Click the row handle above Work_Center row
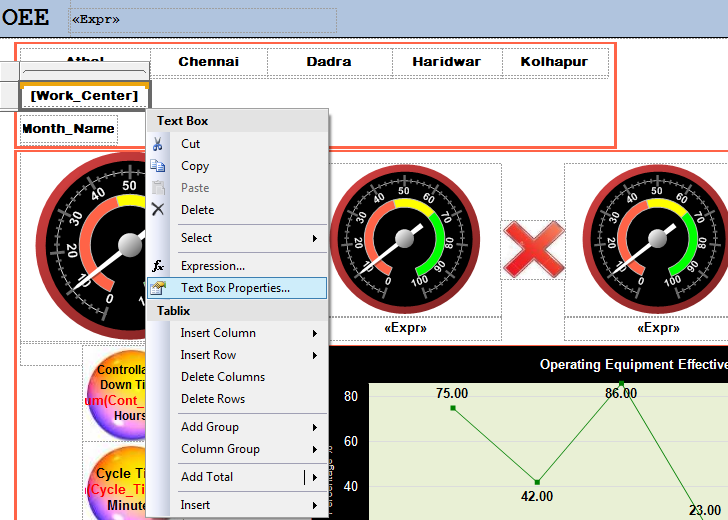 pos(9,71)
